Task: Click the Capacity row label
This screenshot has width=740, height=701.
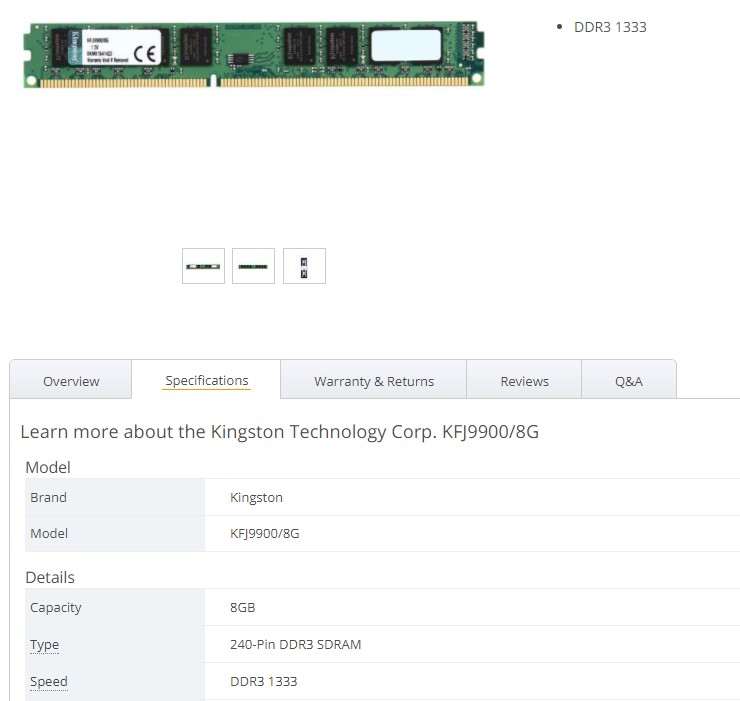Action: 56,608
